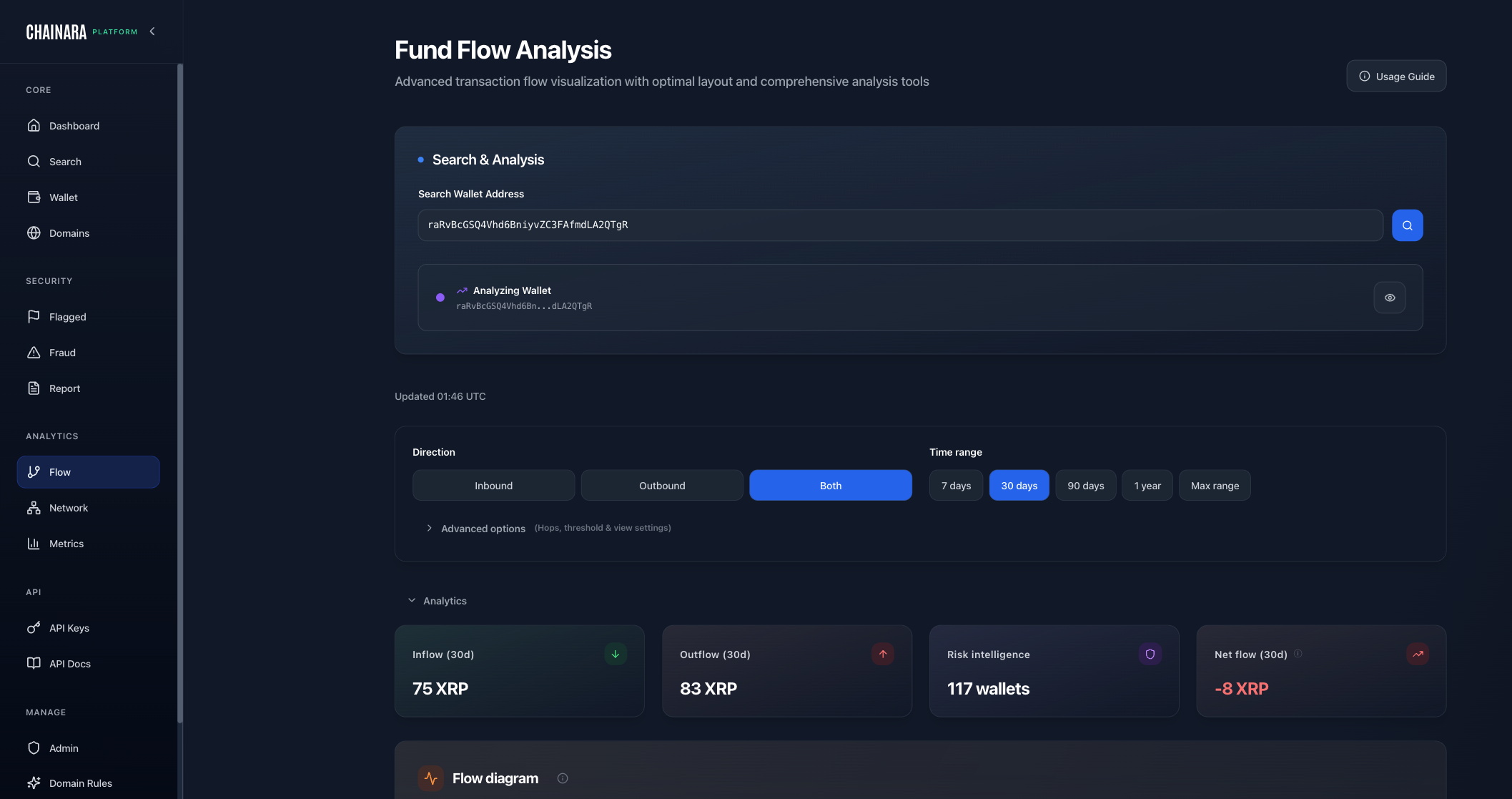Select Both direction
Image resolution: width=1512 pixels, height=799 pixels.
tap(831, 486)
